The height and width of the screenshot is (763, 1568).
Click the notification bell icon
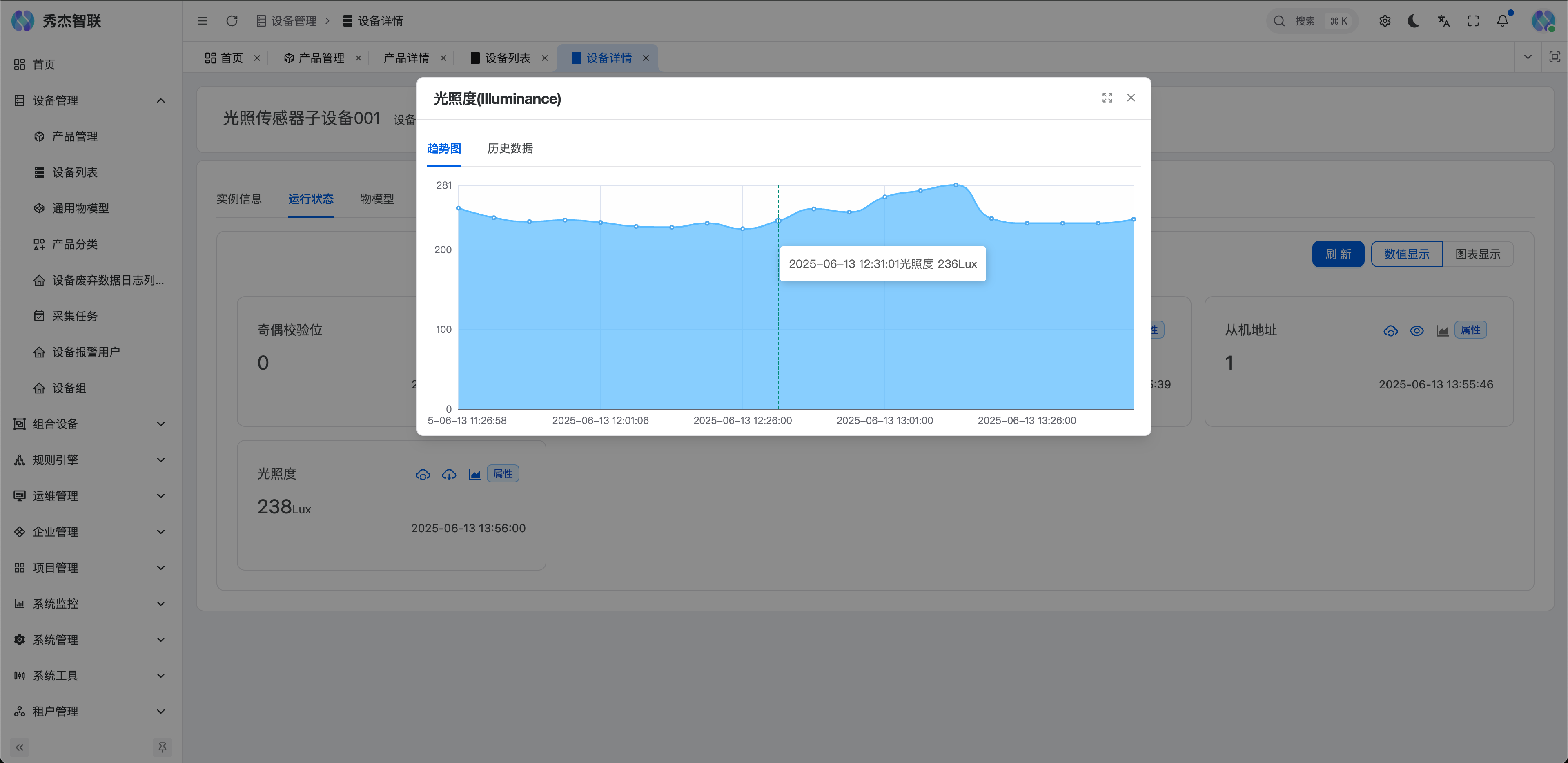(x=1502, y=21)
